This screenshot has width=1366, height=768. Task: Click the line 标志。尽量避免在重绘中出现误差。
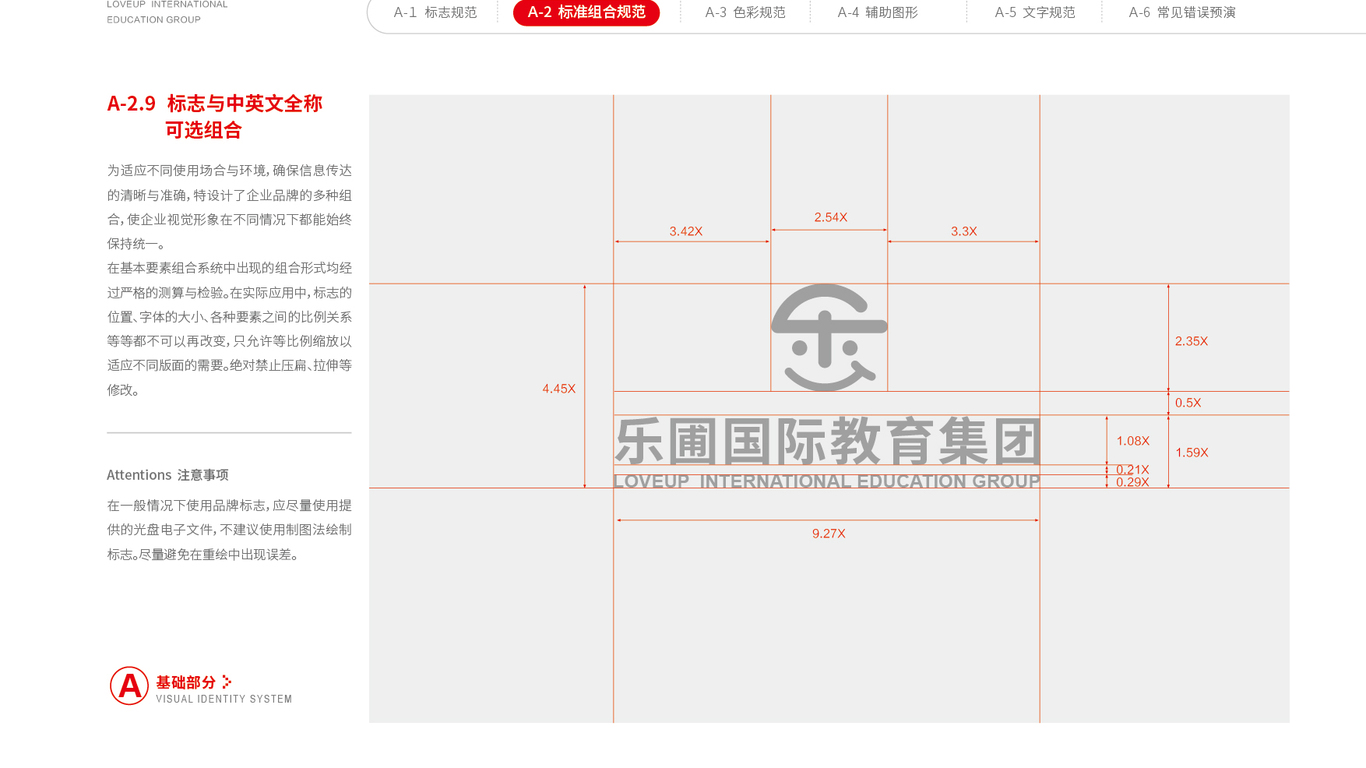tap(203, 555)
